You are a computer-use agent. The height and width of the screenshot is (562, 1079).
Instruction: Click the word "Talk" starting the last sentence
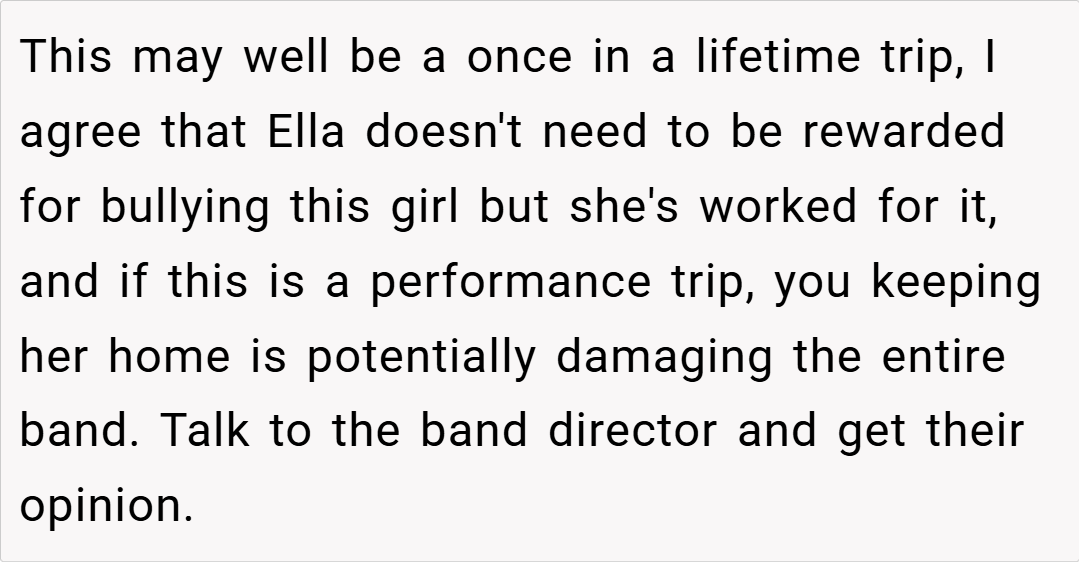(200, 431)
